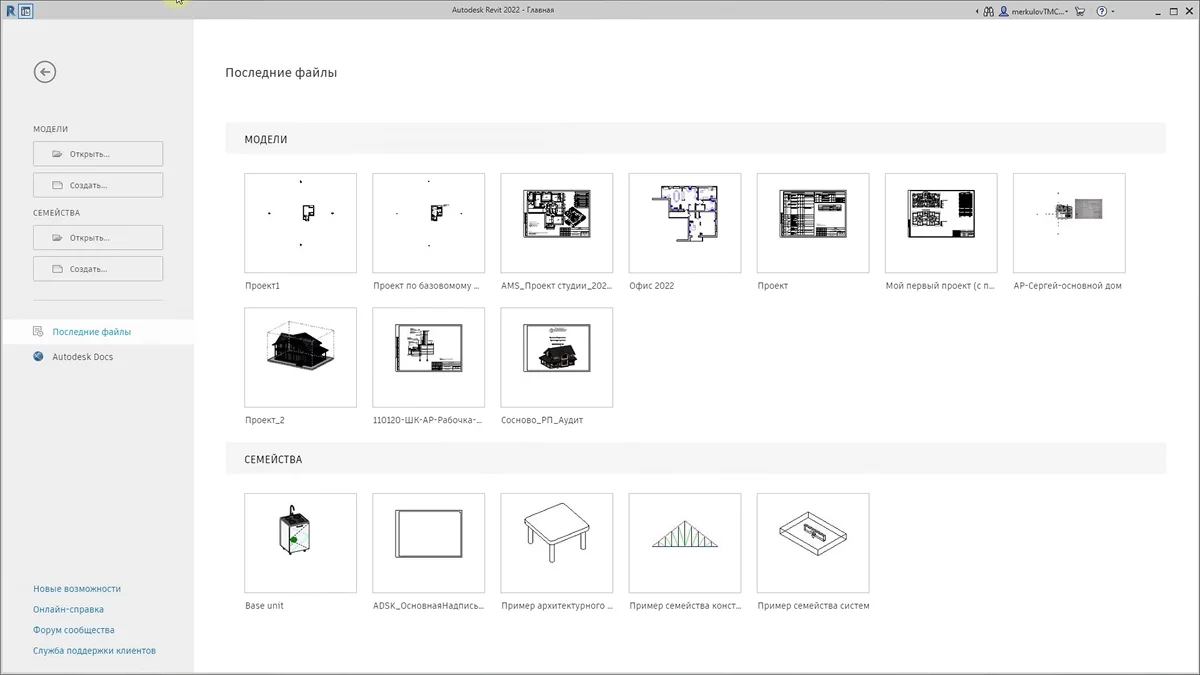Click the back arrow circle icon
Screen dimensions: 1200x675
click(x=44, y=72)
